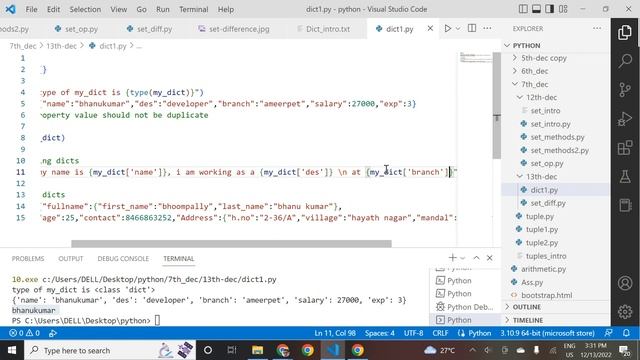The height and width of the screenshot is (360, 640).
Task: Change indentation via Spaces: 4
Action: pyautogui.click(x=380, y=333)
